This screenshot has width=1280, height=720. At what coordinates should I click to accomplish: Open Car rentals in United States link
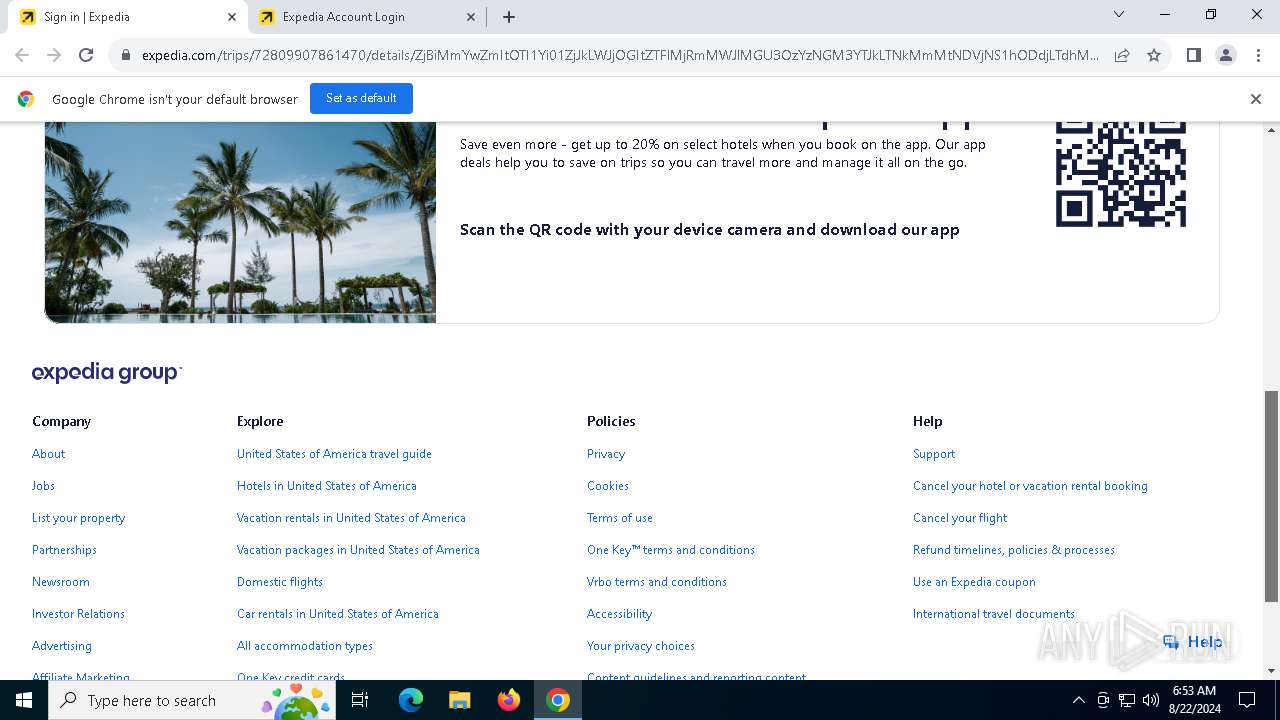tap(337, 614)
